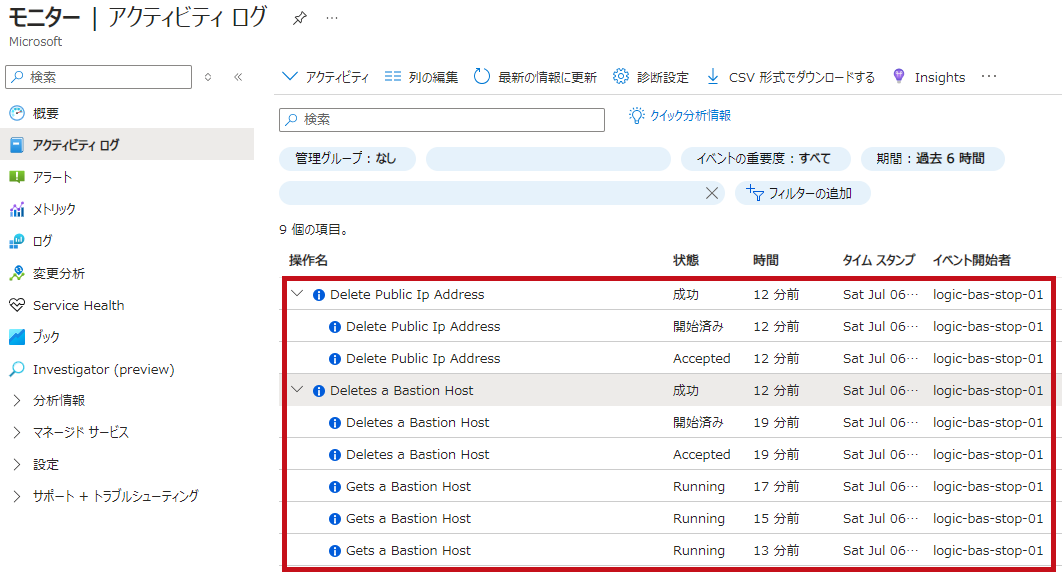
Task: Click info icon on Gets a Bastion Host 17 分前 row
Action: [x=335, y=487]
